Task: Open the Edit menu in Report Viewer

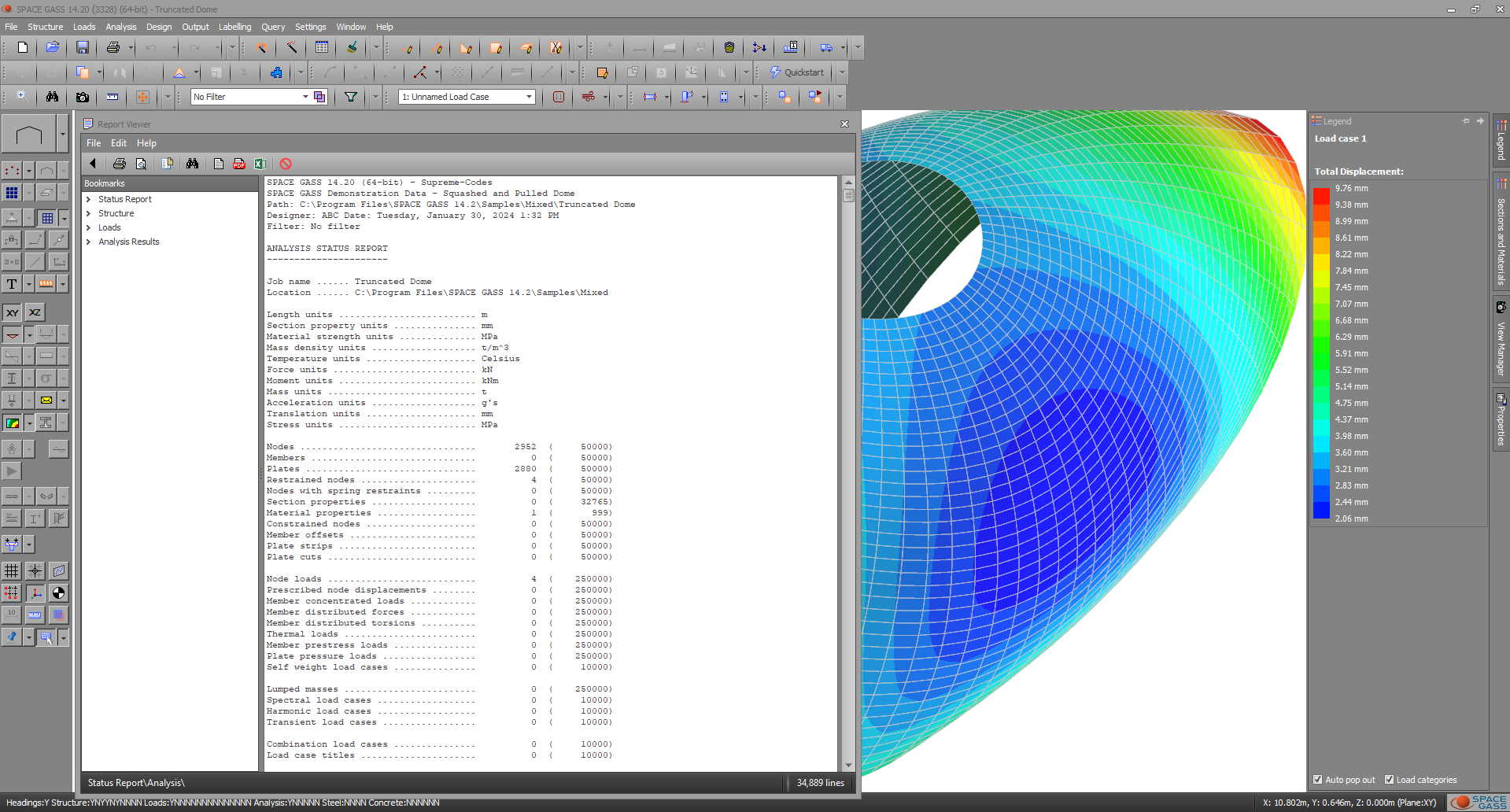Action: point(119,143)
